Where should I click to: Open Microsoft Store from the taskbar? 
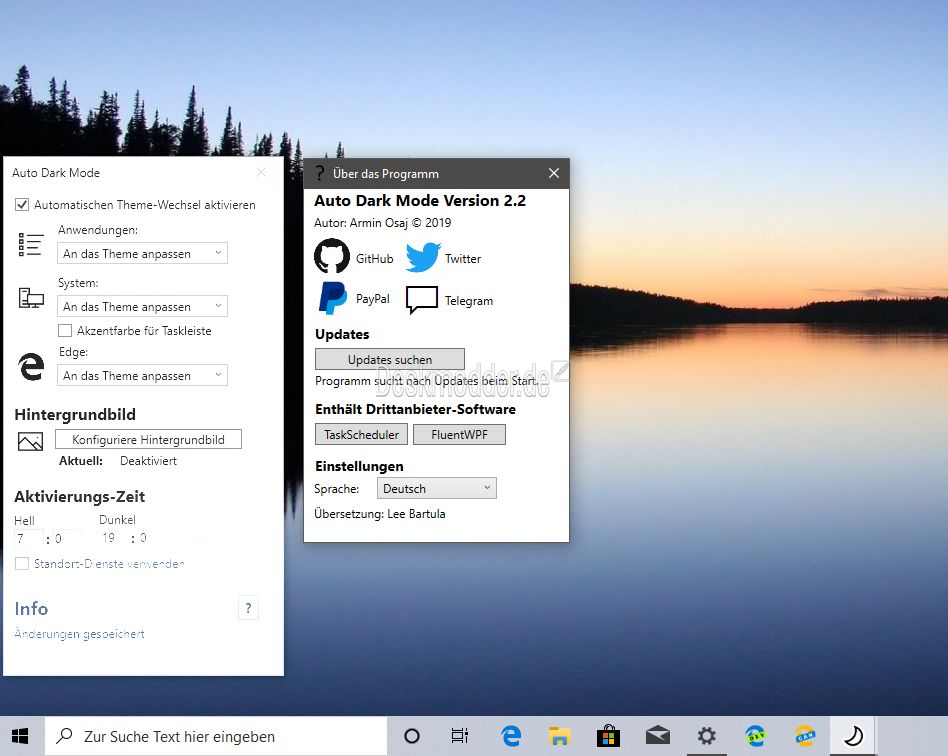click(608, 736)
